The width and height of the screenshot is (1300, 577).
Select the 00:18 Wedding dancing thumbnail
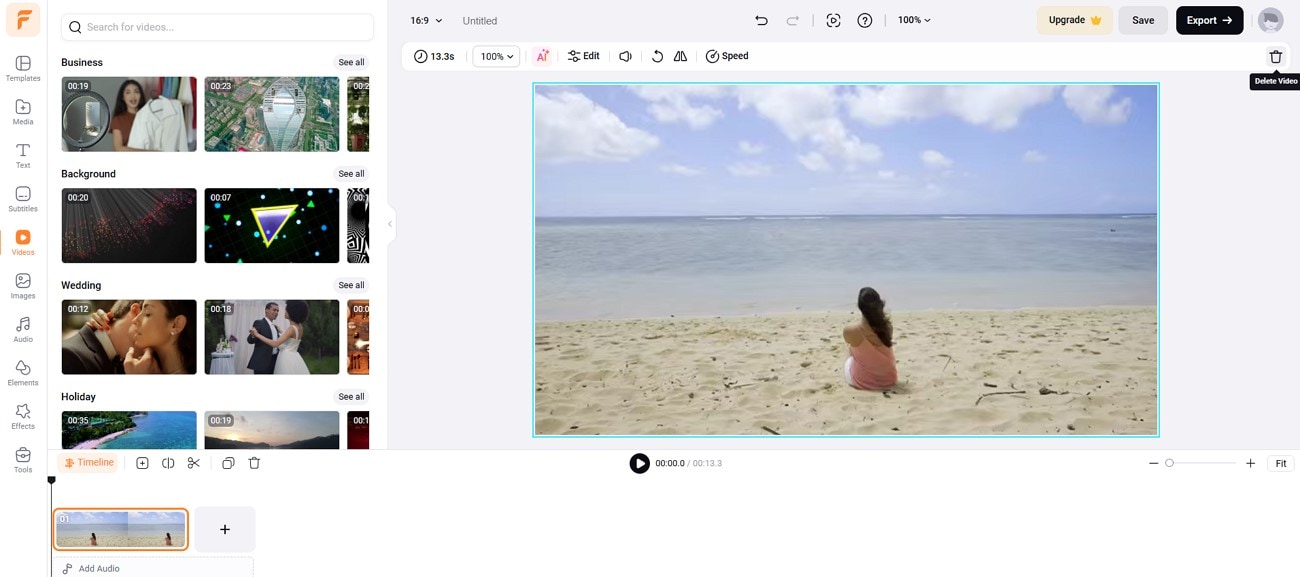point(272,337)
